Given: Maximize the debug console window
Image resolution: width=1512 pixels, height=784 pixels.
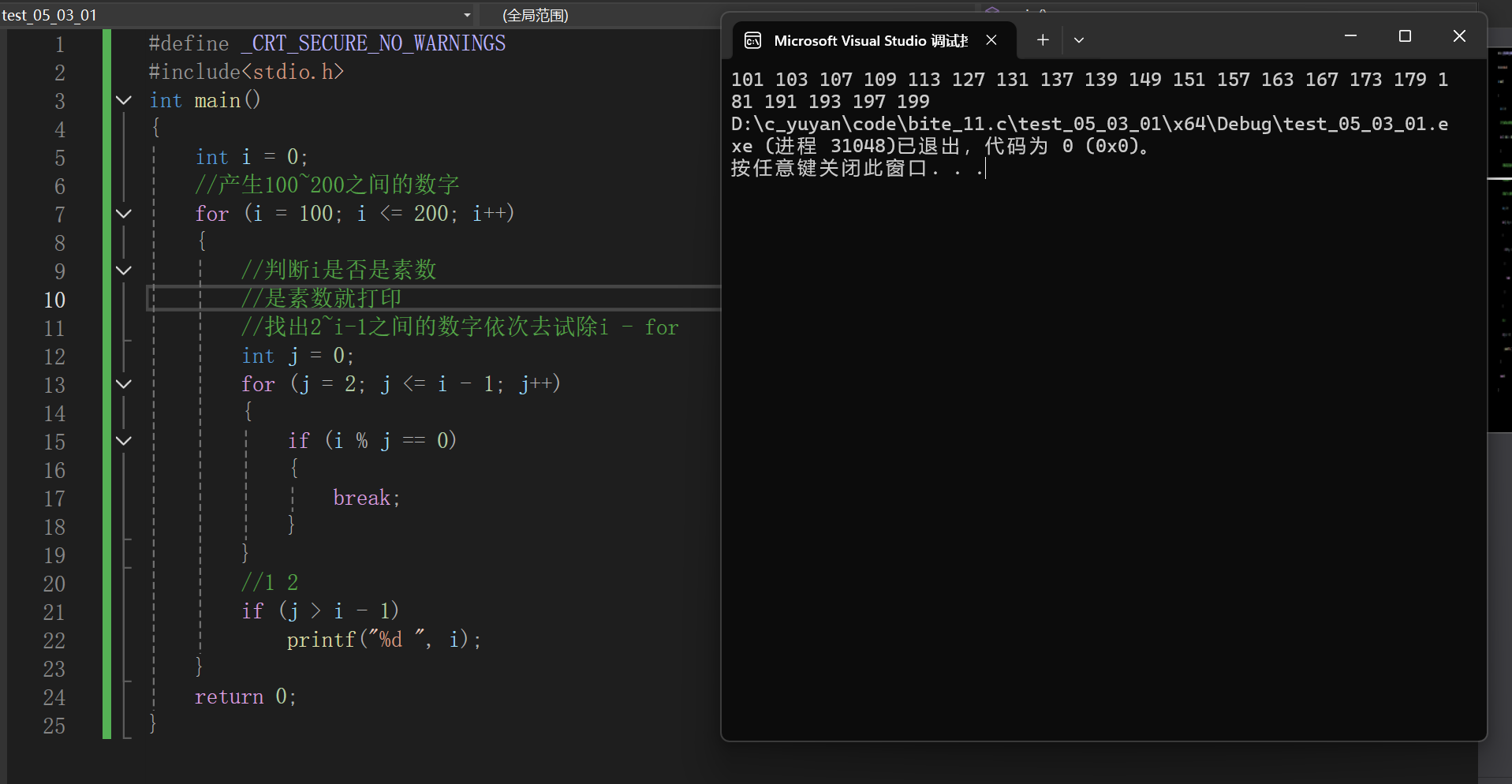Looking at the screenshot, I should pos(1405,36).
